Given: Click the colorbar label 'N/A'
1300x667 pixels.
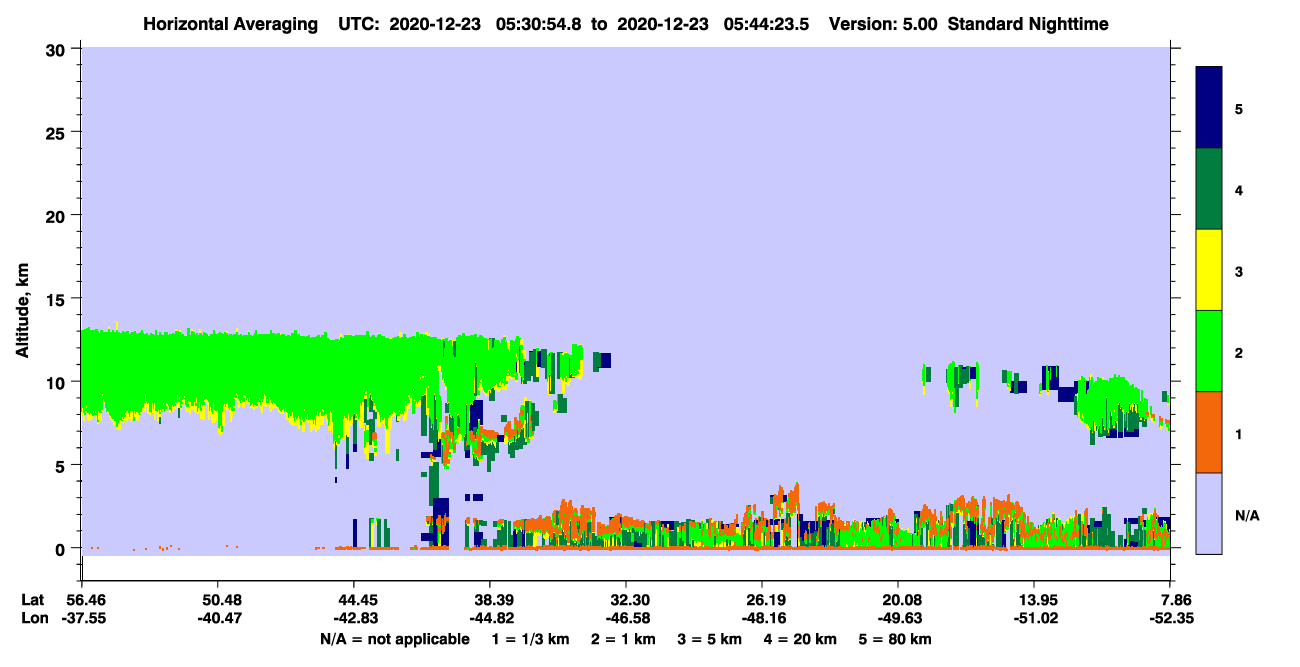Looking at the screenshot, I should [x=1247, y=515].
